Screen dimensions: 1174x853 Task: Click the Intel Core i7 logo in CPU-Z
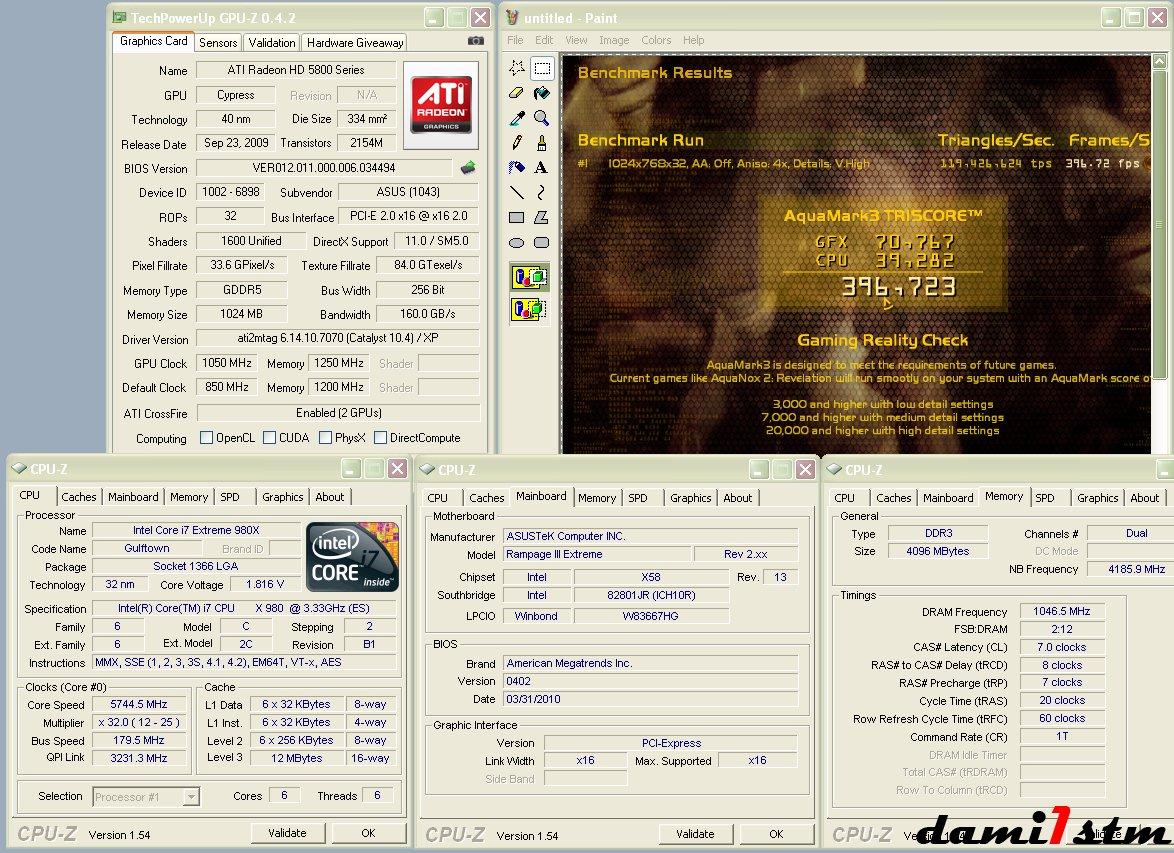tap(352, 557)
